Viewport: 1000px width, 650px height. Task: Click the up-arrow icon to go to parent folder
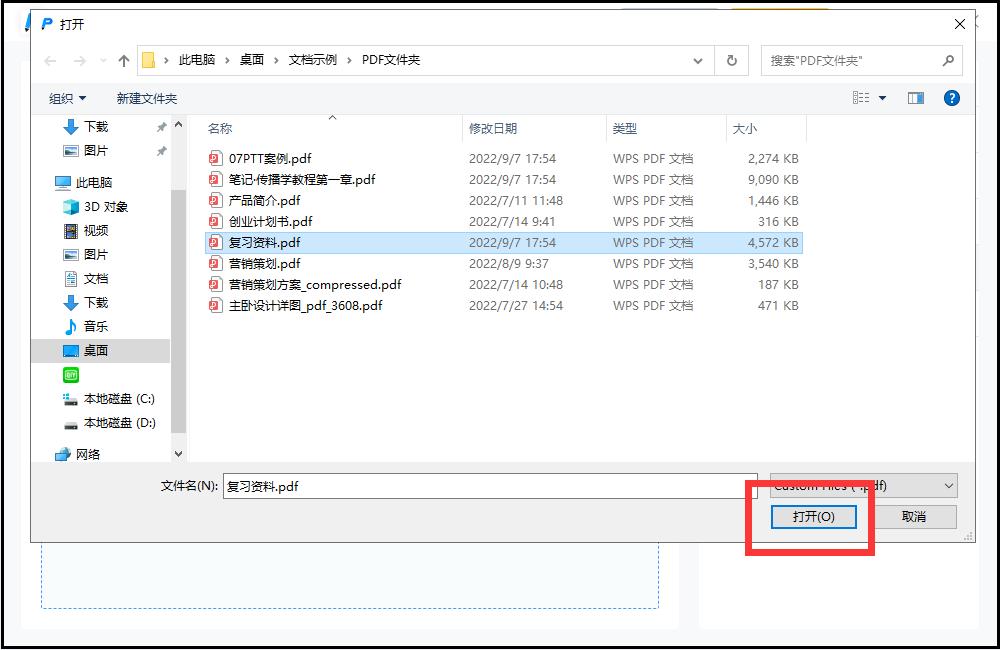click(122, 60)
